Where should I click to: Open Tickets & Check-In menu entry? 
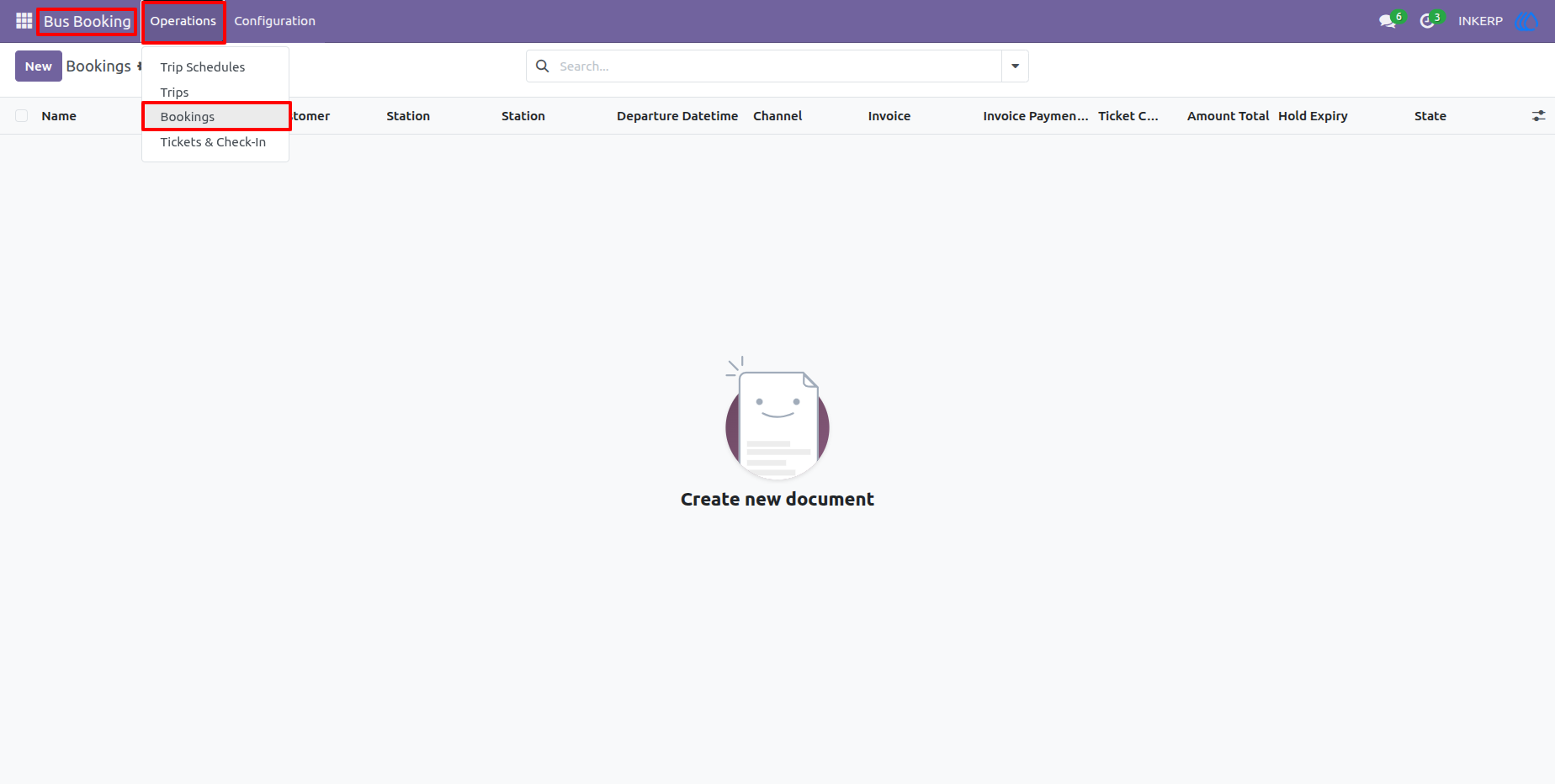pyautogui.click(x=213, y=142)
